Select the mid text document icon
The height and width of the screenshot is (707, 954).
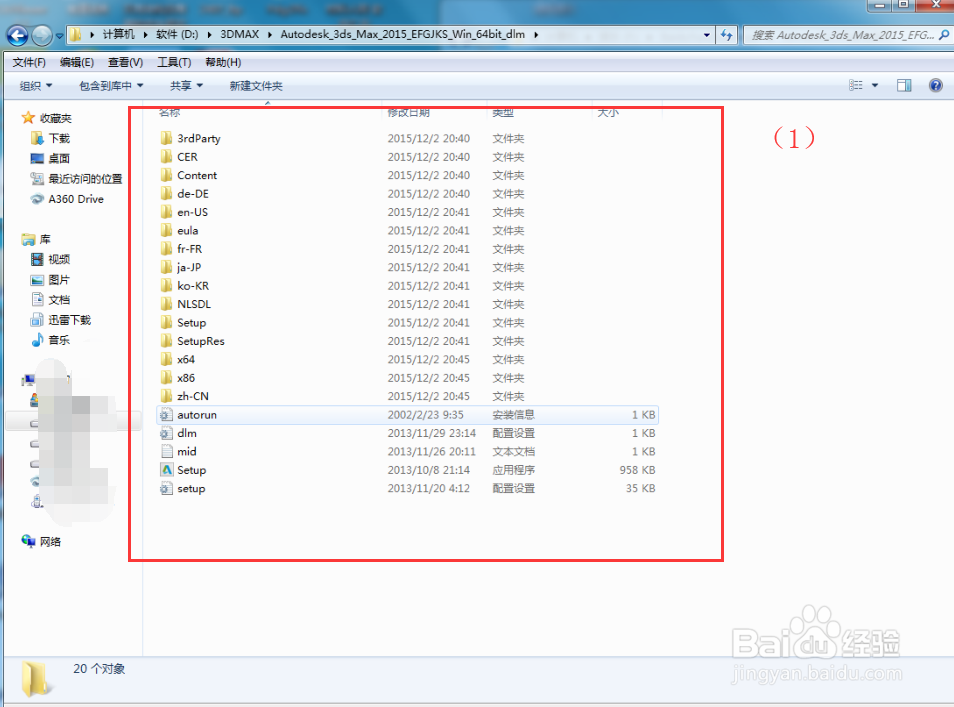coord(167,451)
